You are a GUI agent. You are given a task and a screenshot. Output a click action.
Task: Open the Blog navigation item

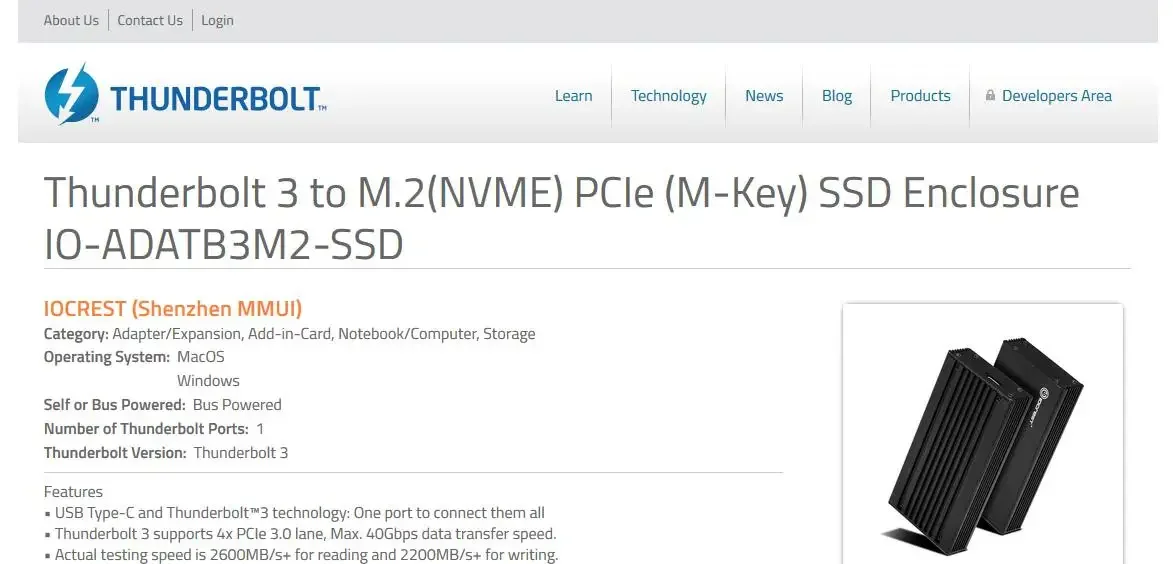(837, 96)
